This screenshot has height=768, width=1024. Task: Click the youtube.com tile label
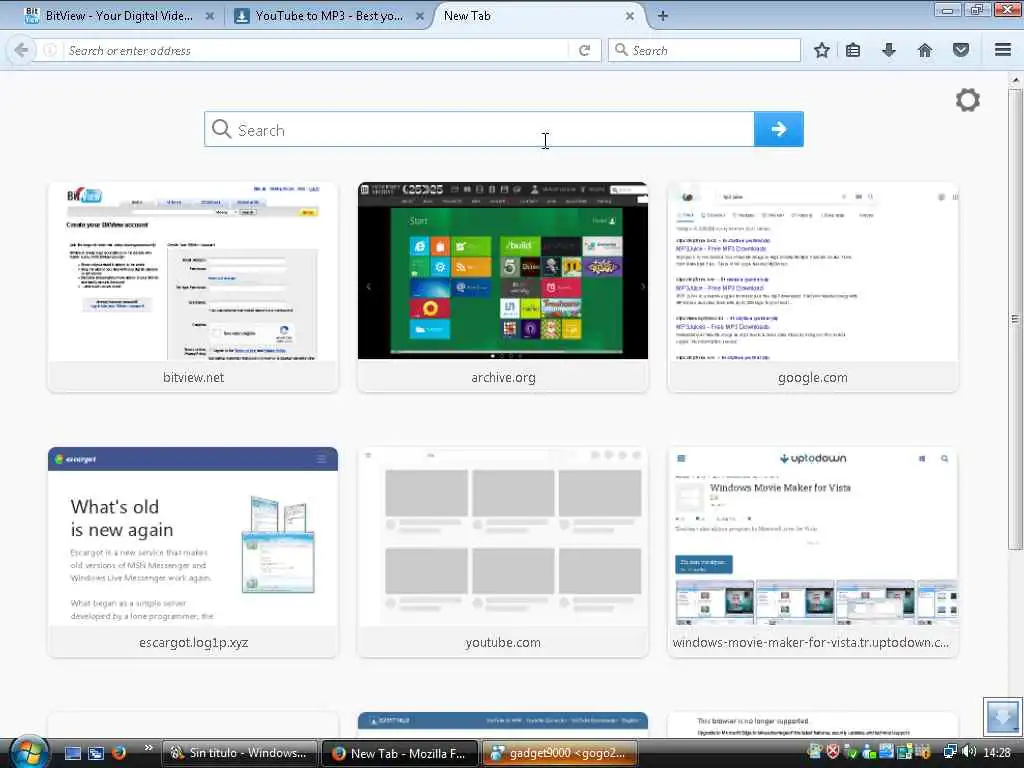tap(503, 643)
